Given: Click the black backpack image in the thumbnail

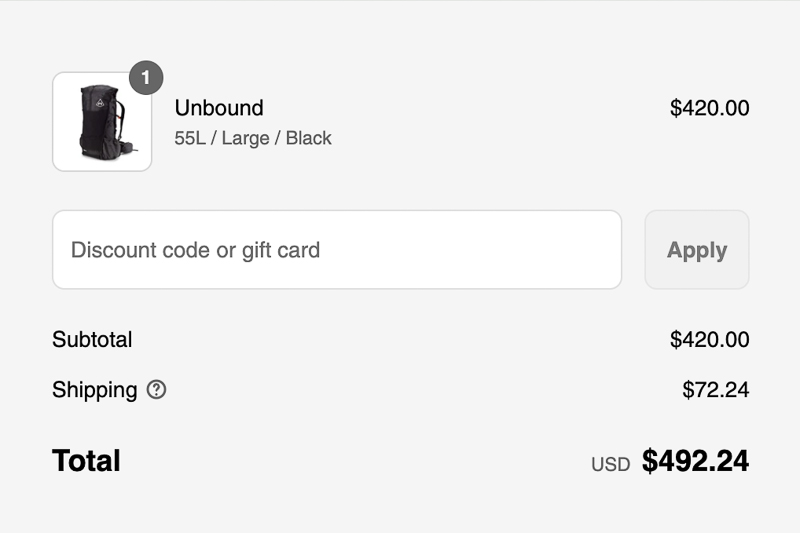Looking at the screenshot, I should pos(106,122).
